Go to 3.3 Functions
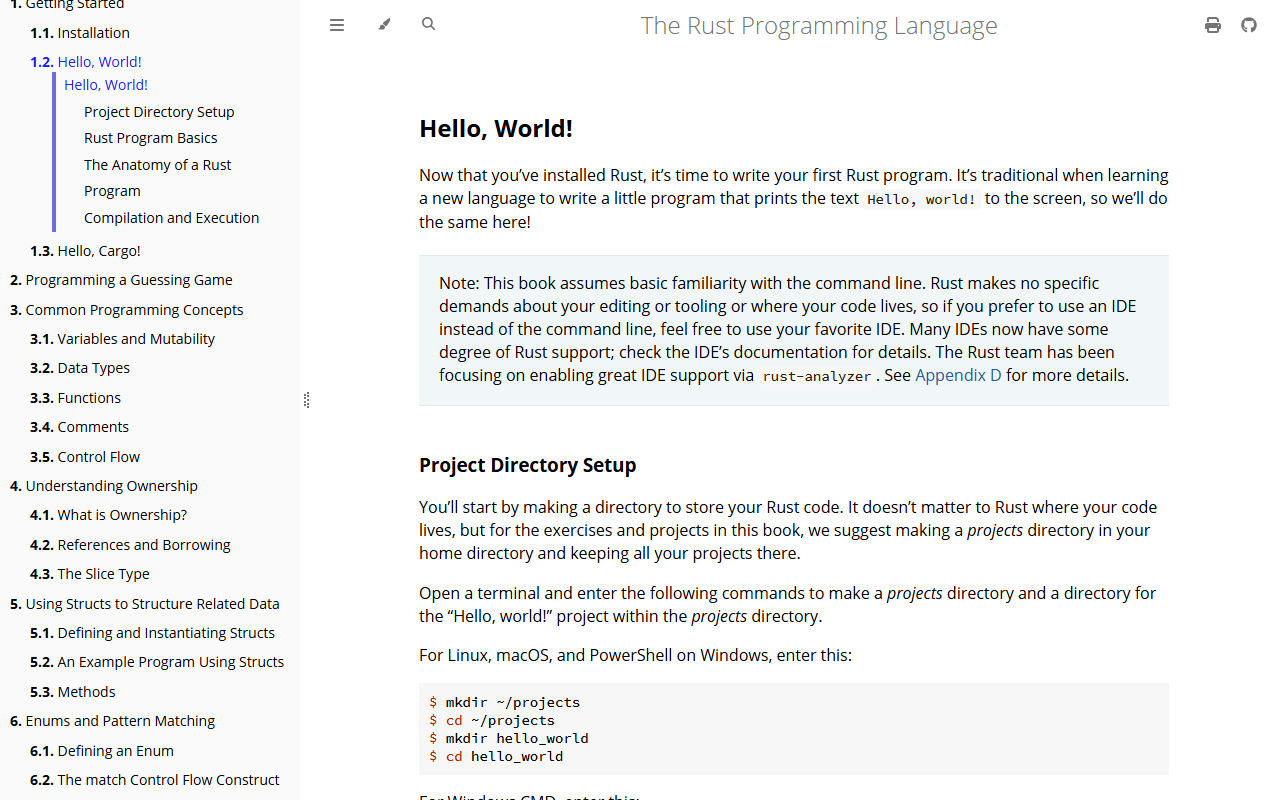1280x800 pixels. tap(75, 398)
